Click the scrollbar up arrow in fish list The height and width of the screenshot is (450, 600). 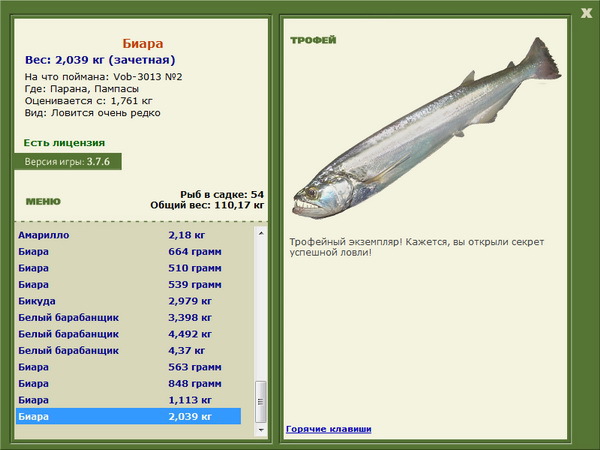click(261, 233)
